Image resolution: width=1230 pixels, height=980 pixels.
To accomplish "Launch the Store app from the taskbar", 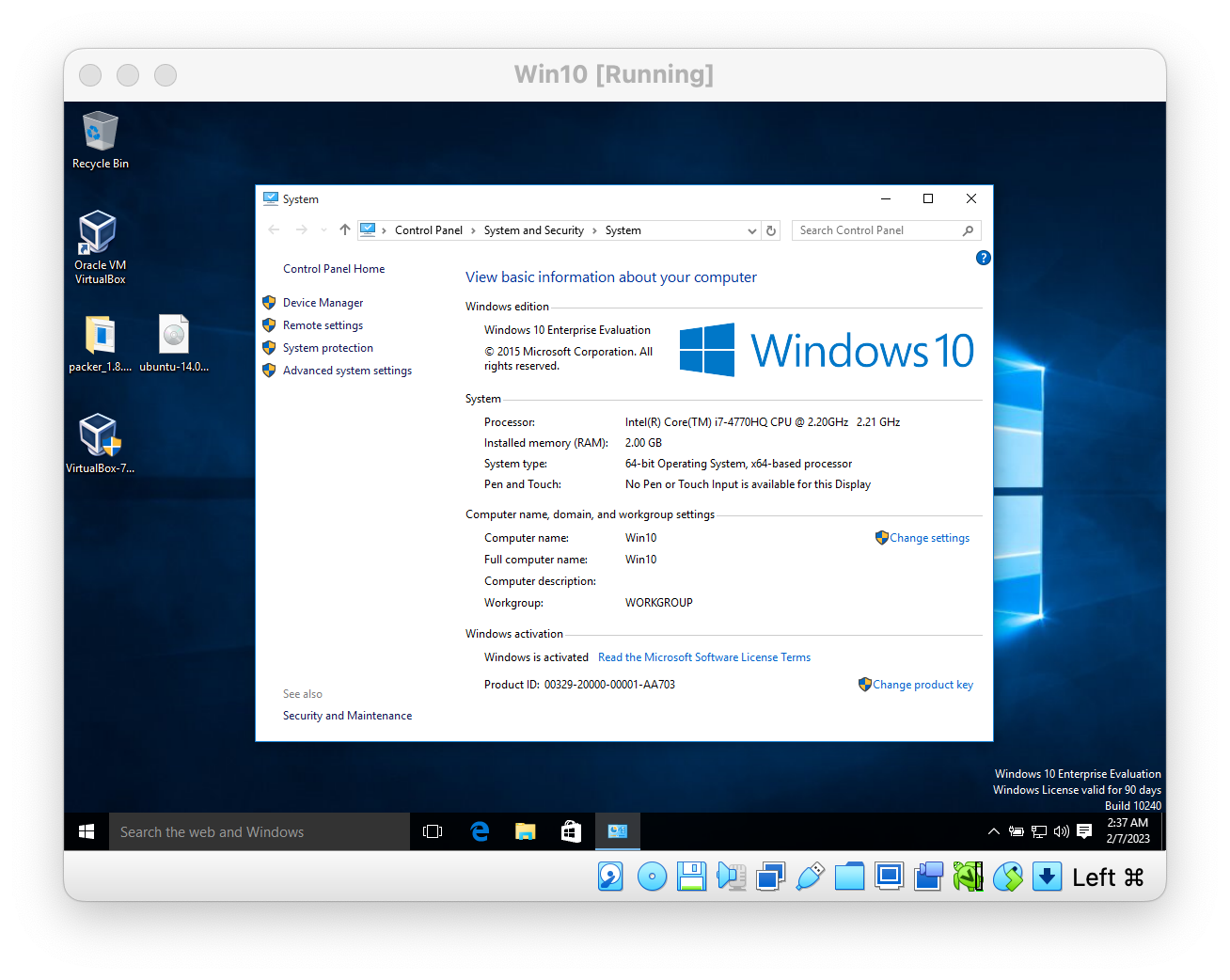I will (x=571, y=831).
